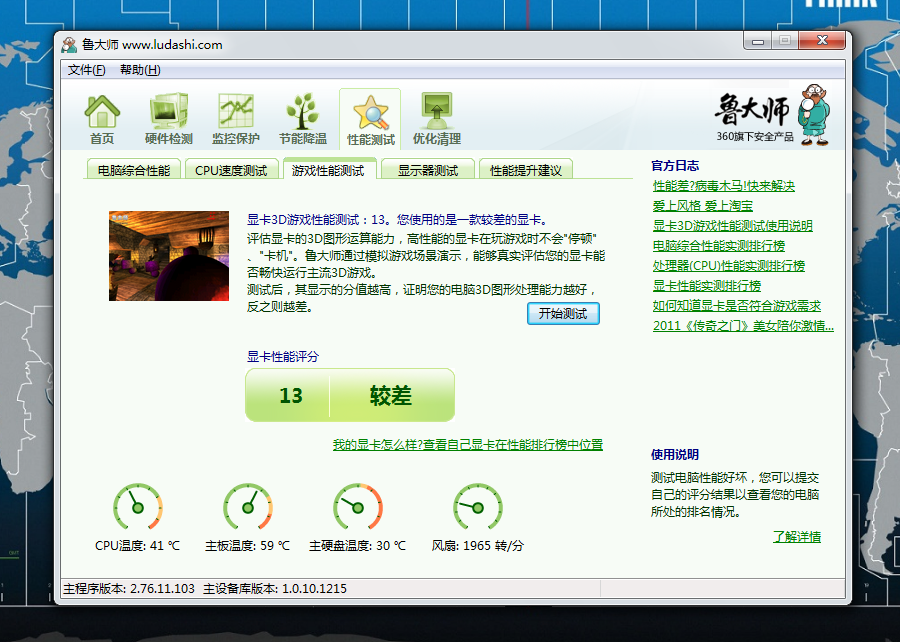
Task: Switch to 显示器测试 tab
Action: pos(428,170)
